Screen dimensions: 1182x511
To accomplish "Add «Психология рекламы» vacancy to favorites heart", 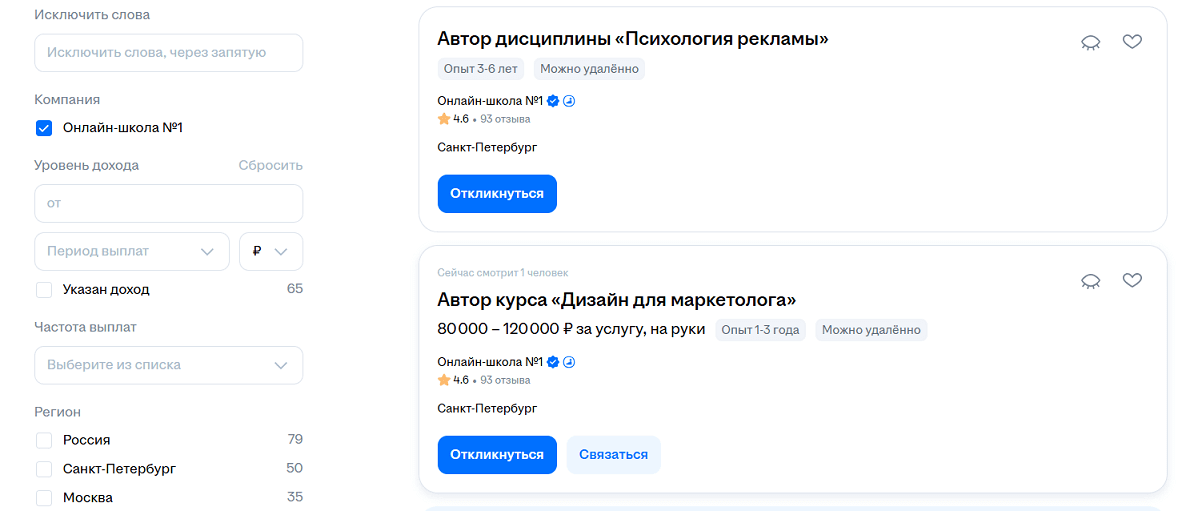I will tap(1132, 42).
